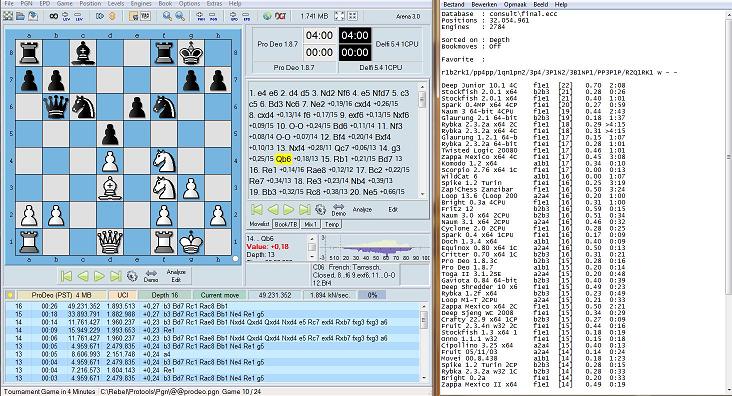This screenshot has height=396, width=732.
Task: Open the File menu in Arena
Action: [8, 3]
